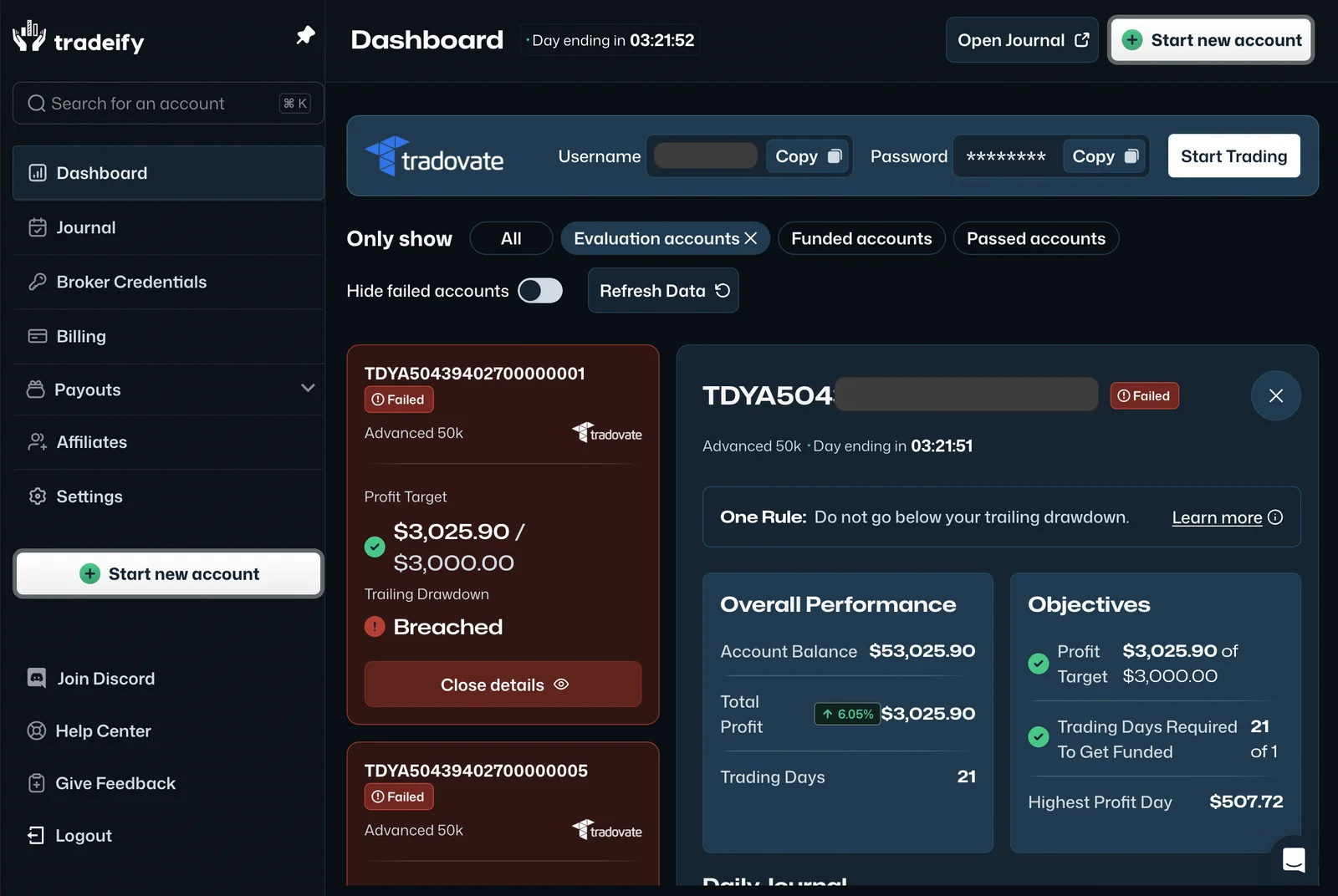Image resolution: width=1338 pixels, height=896 pixels.
Task: Select account card TDYA50439402700000005
Action: (x=503, y=813)
